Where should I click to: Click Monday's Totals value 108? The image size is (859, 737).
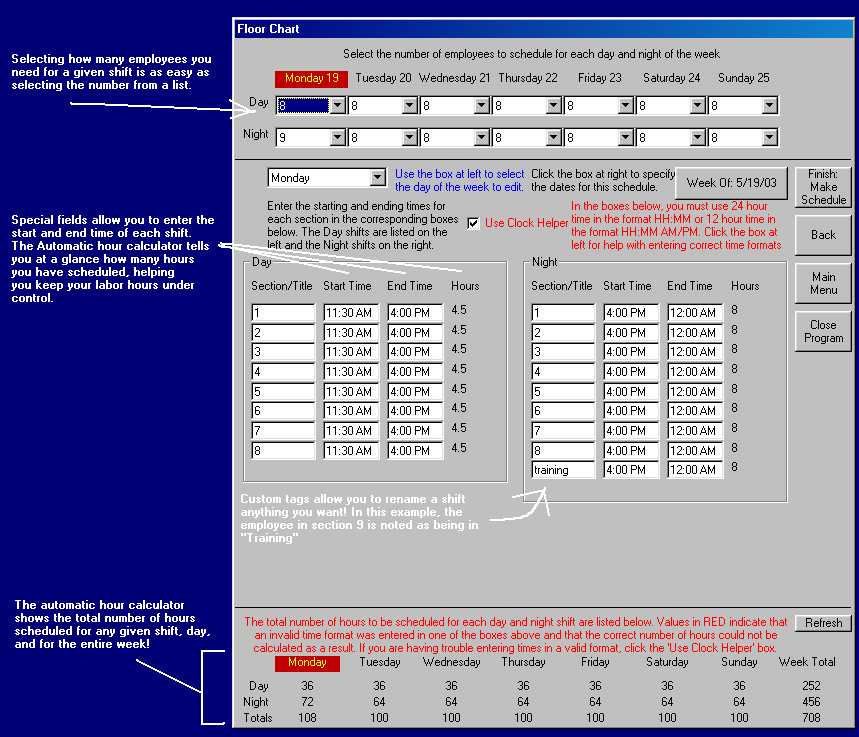pos(307,717)
